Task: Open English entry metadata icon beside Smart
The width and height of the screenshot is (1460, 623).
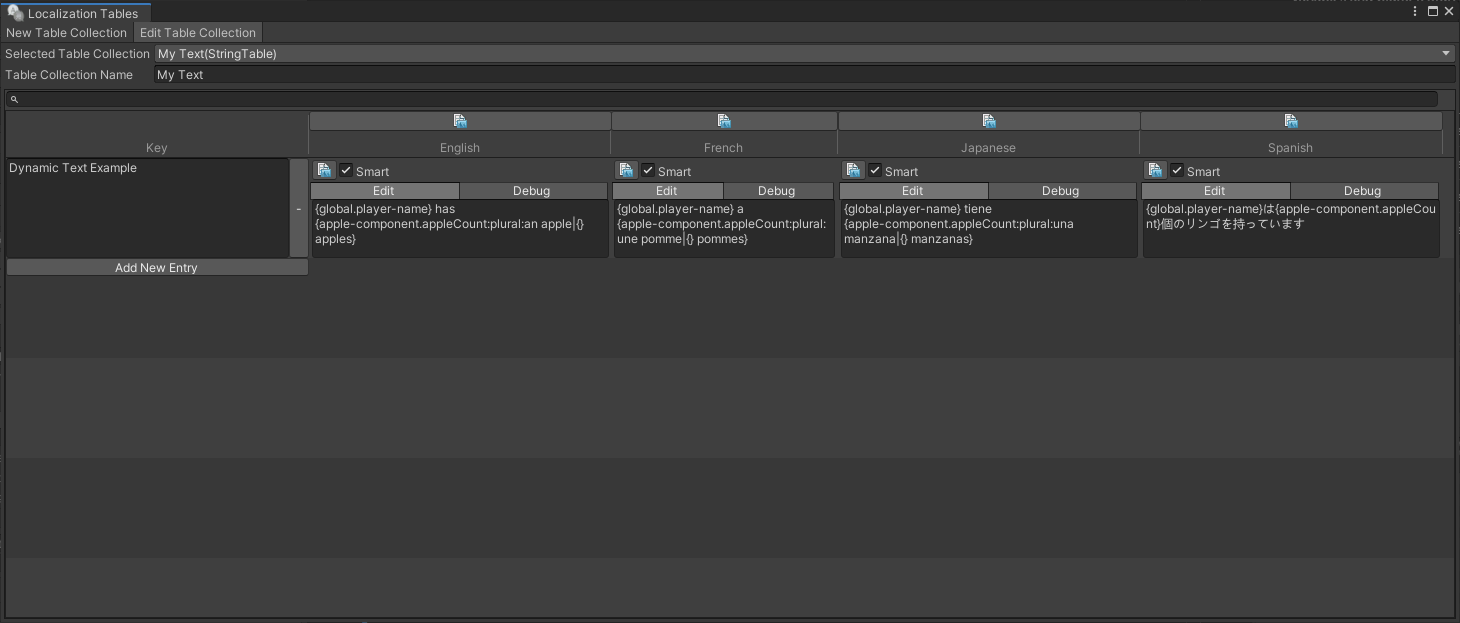Action: click(324, 171)
